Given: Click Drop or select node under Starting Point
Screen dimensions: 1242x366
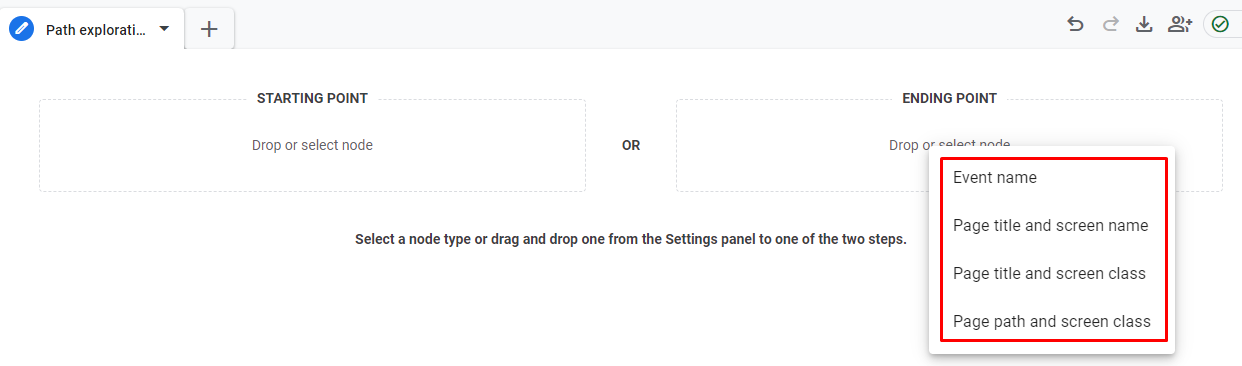Looking at the screenshot, I should point(312,145).
